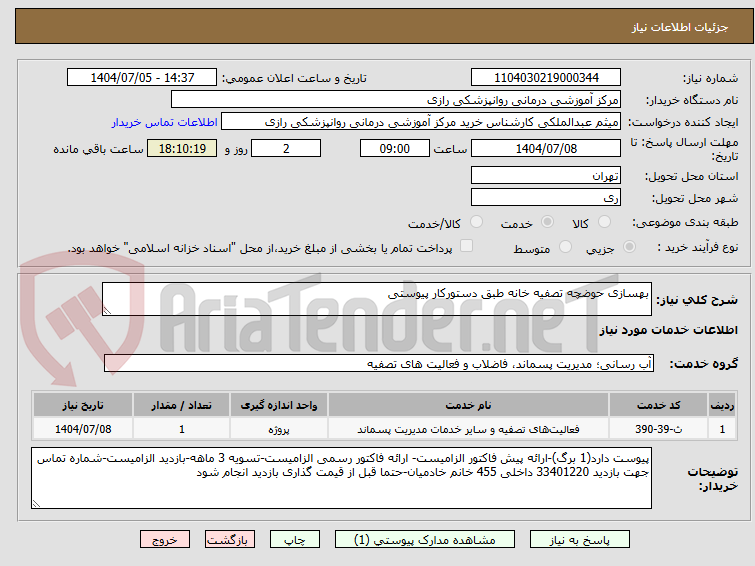Click the resize handle of شرح کلی نیاز box
The width and height of the screenshot is (755, 566).
[x=107, y=311]
